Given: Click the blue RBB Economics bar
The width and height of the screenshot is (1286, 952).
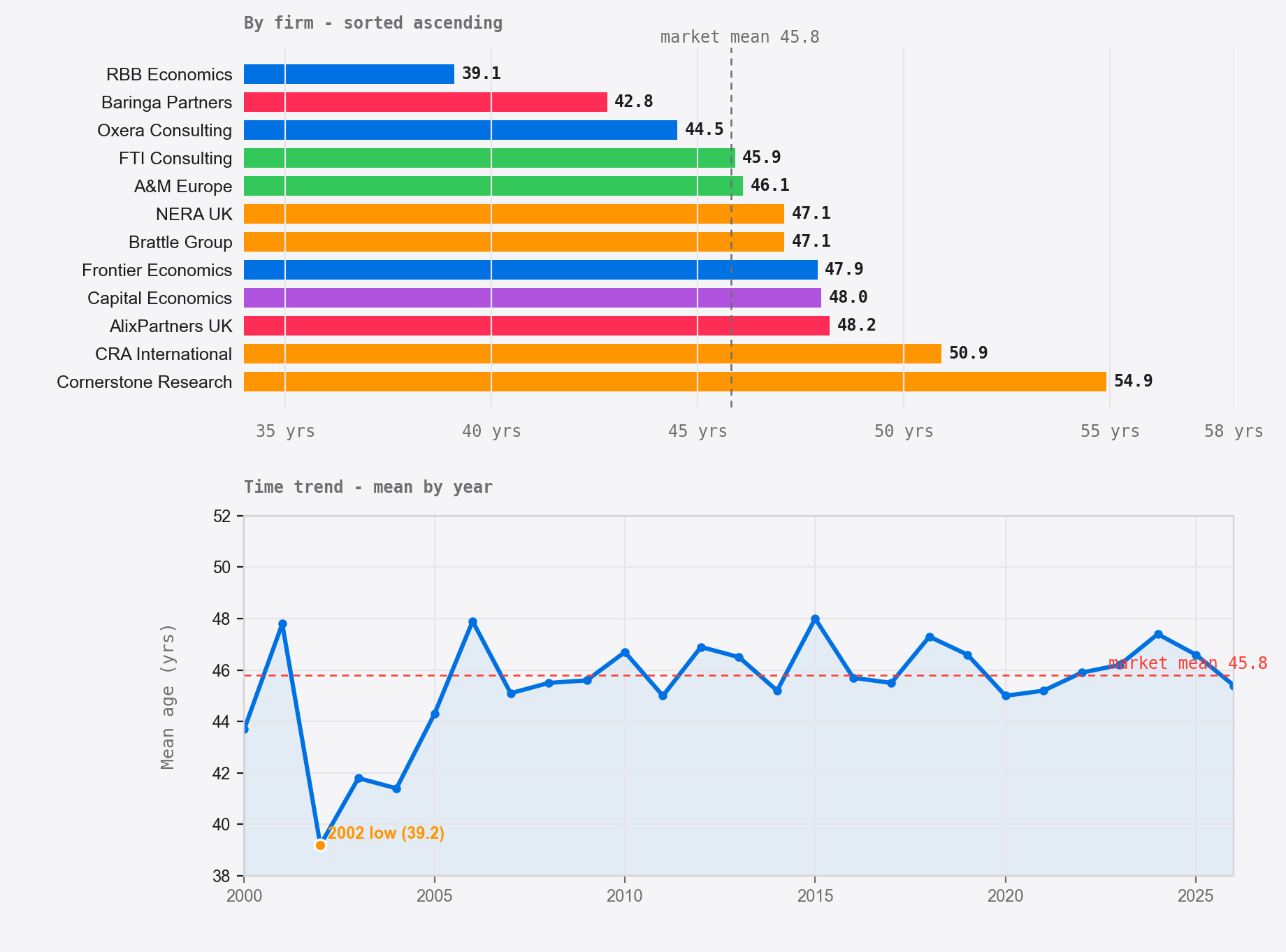Looking at the screenshot, I should click(349, 74).
